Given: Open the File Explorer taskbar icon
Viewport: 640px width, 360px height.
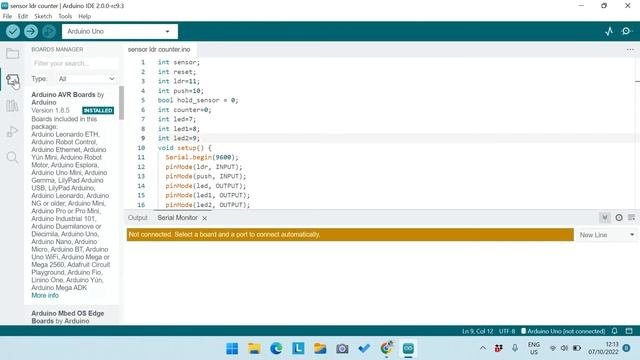Looking at the screenshot, I should (254, 348).
